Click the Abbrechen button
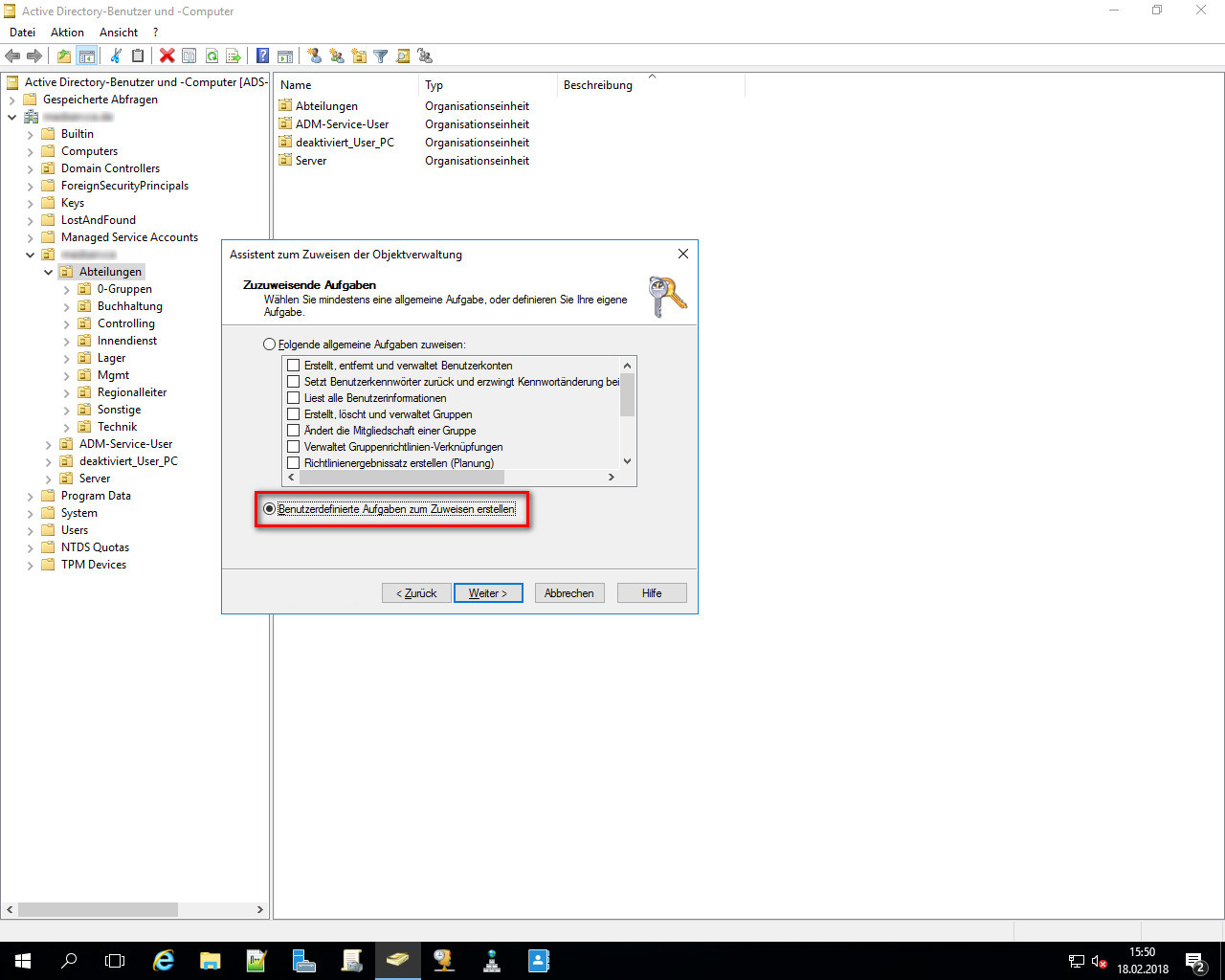 (568, 593)
